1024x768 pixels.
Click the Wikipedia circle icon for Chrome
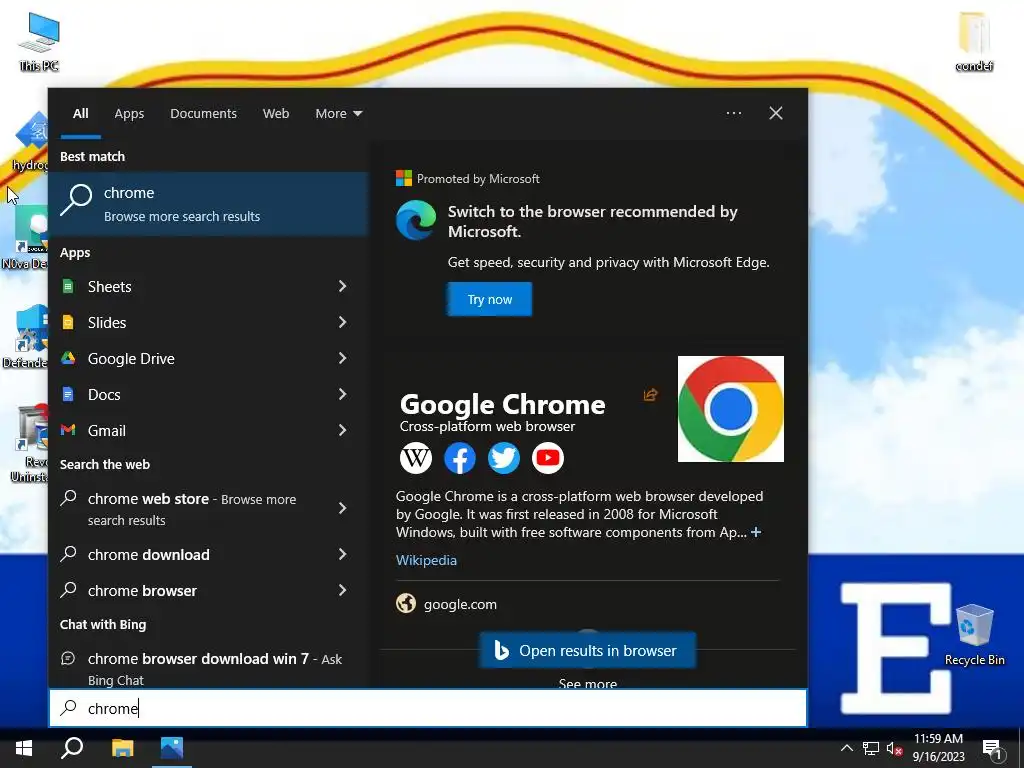416,458
